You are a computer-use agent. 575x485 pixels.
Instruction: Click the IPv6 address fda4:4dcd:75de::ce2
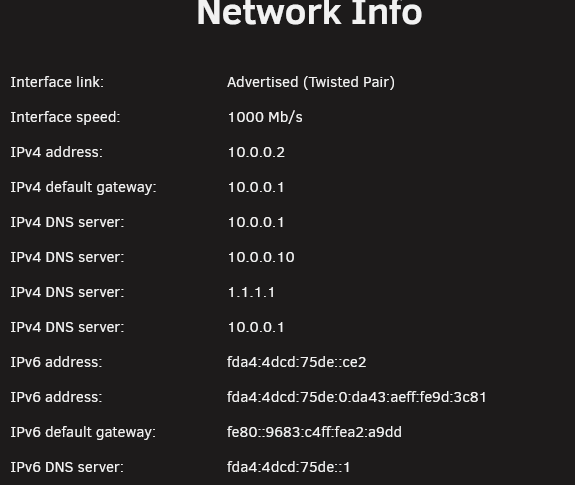(297, 362)
